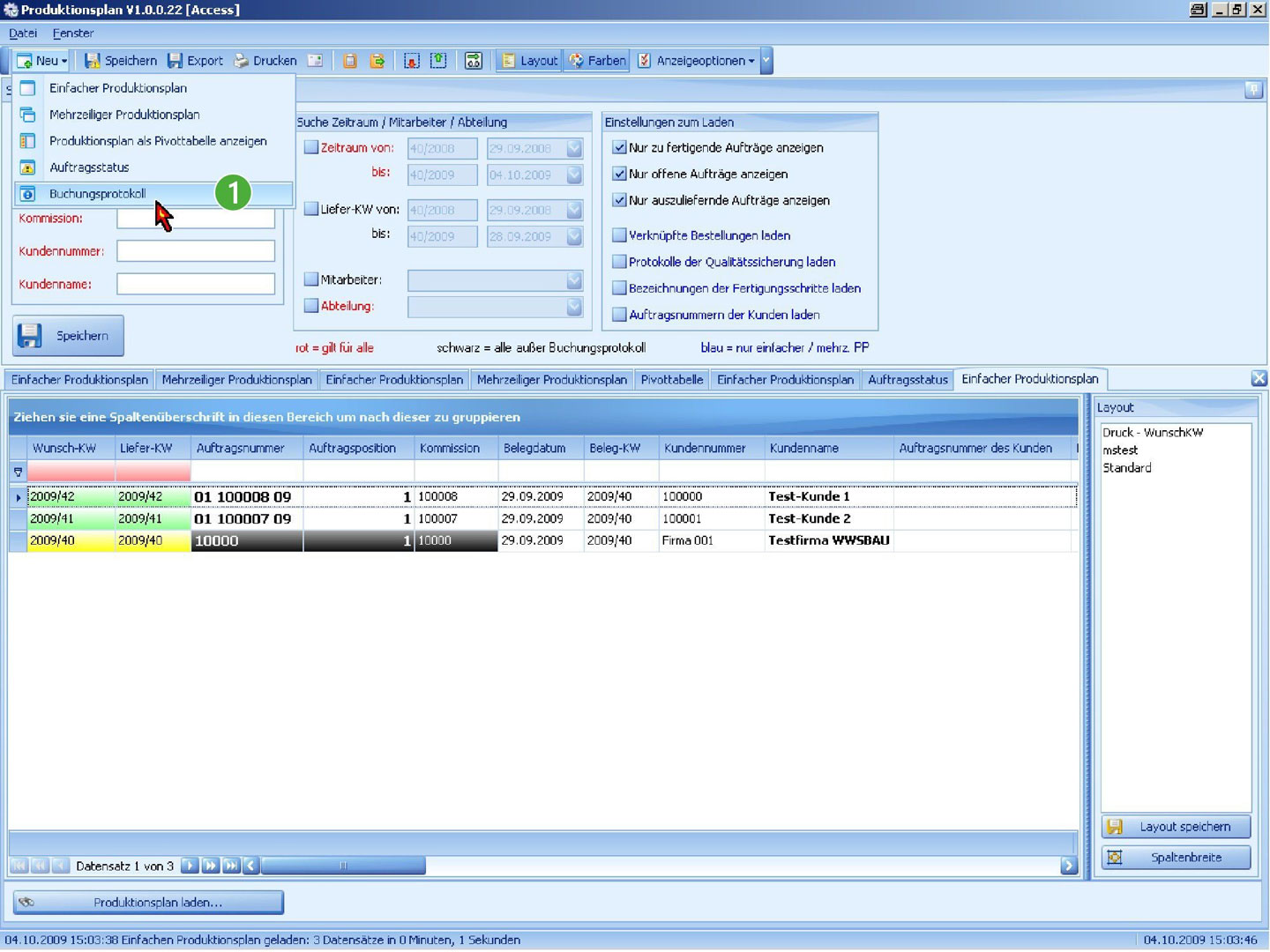Check Verknüpfte Bestellungen laden

(619, 235)
